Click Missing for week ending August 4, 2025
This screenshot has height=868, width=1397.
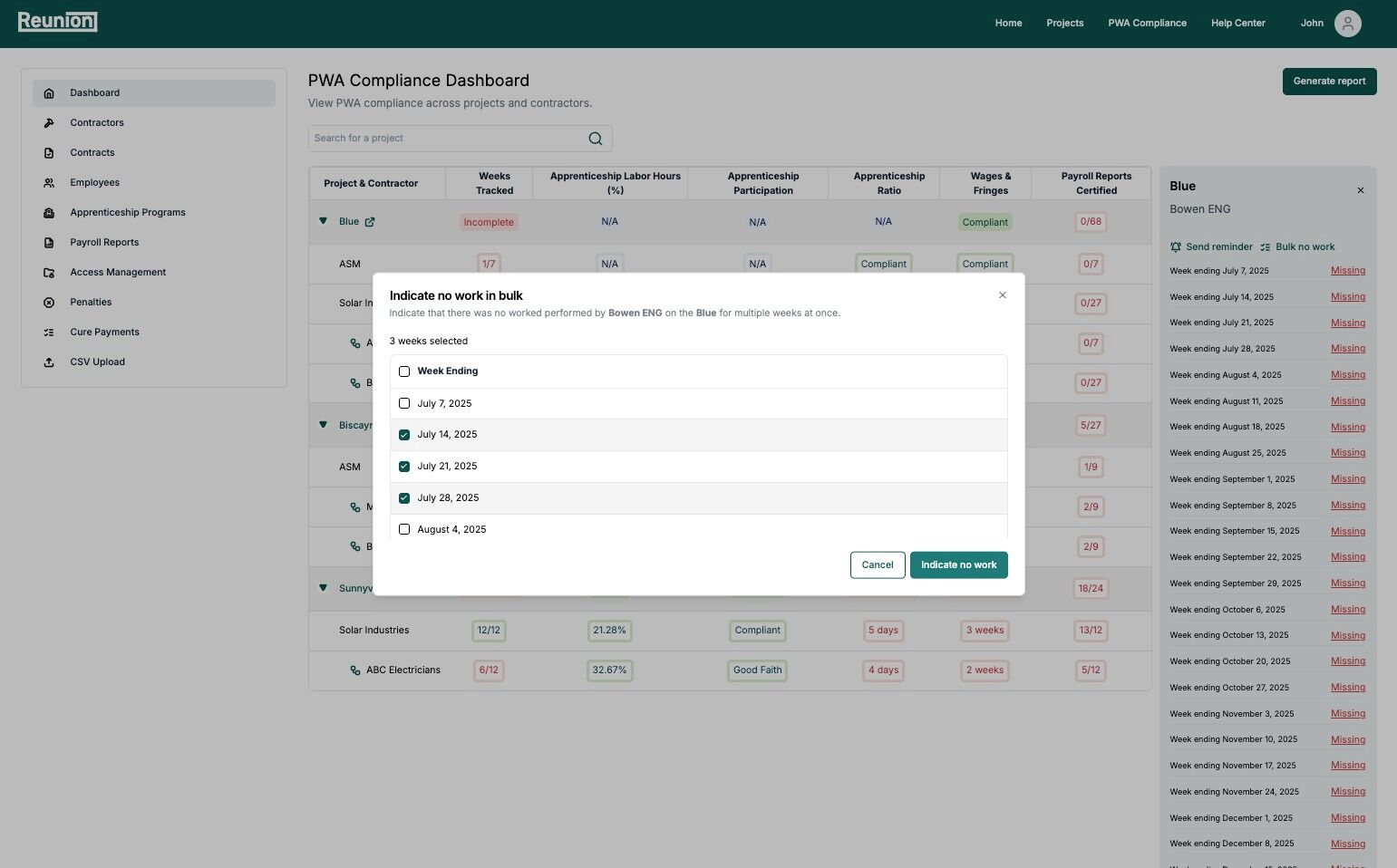coord(1347,375)
